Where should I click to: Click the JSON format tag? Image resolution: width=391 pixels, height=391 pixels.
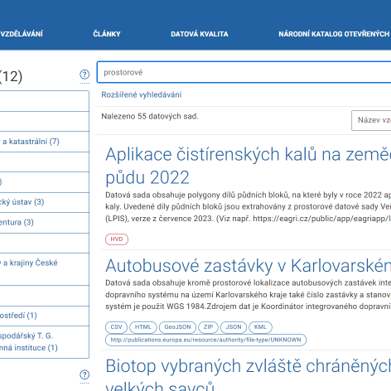pyautogui.click(x=233, y=327)
